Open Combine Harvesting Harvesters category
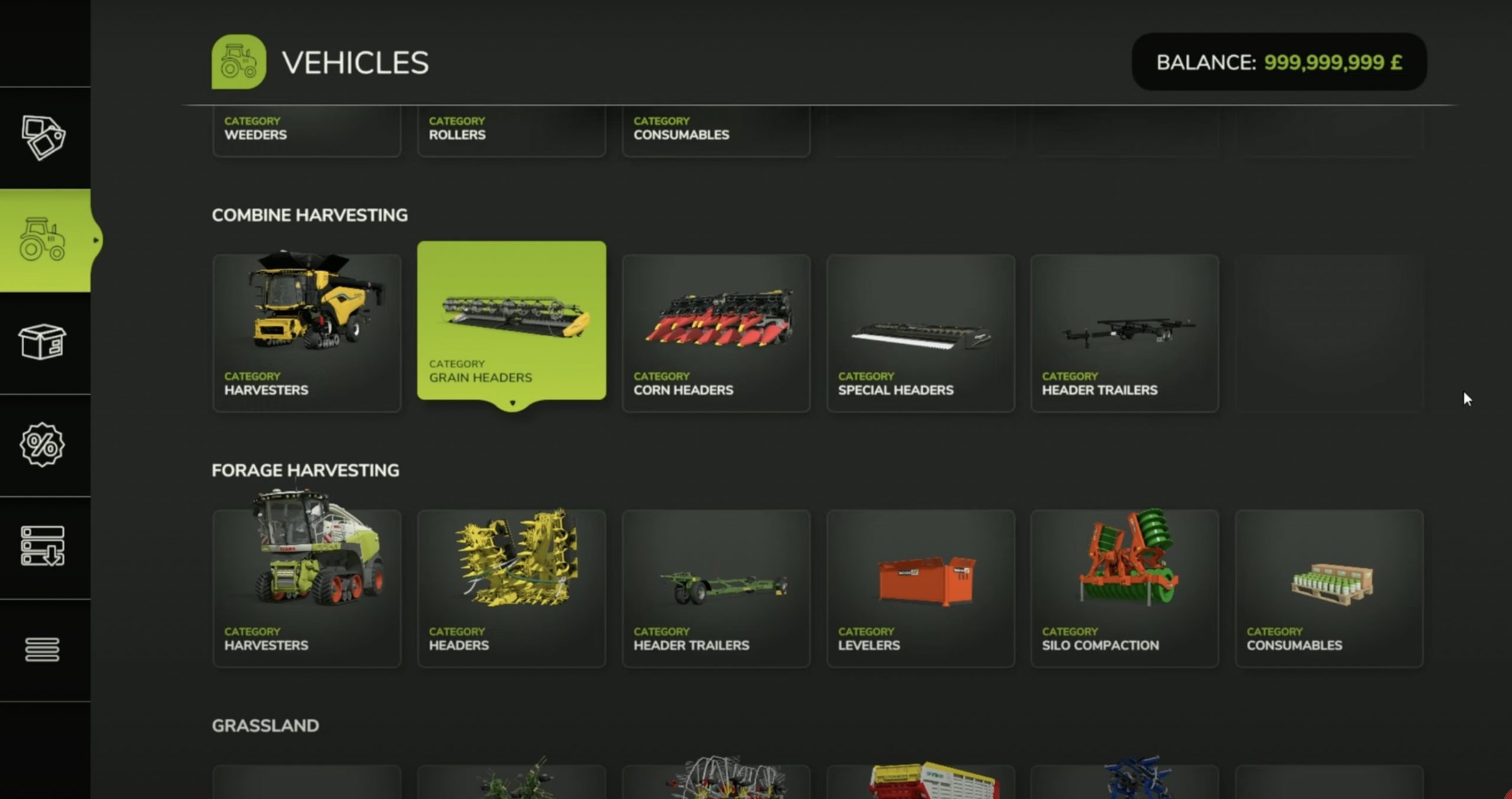Image resolution: width=1512 pixels, height=799 pixels. [307, 333]
